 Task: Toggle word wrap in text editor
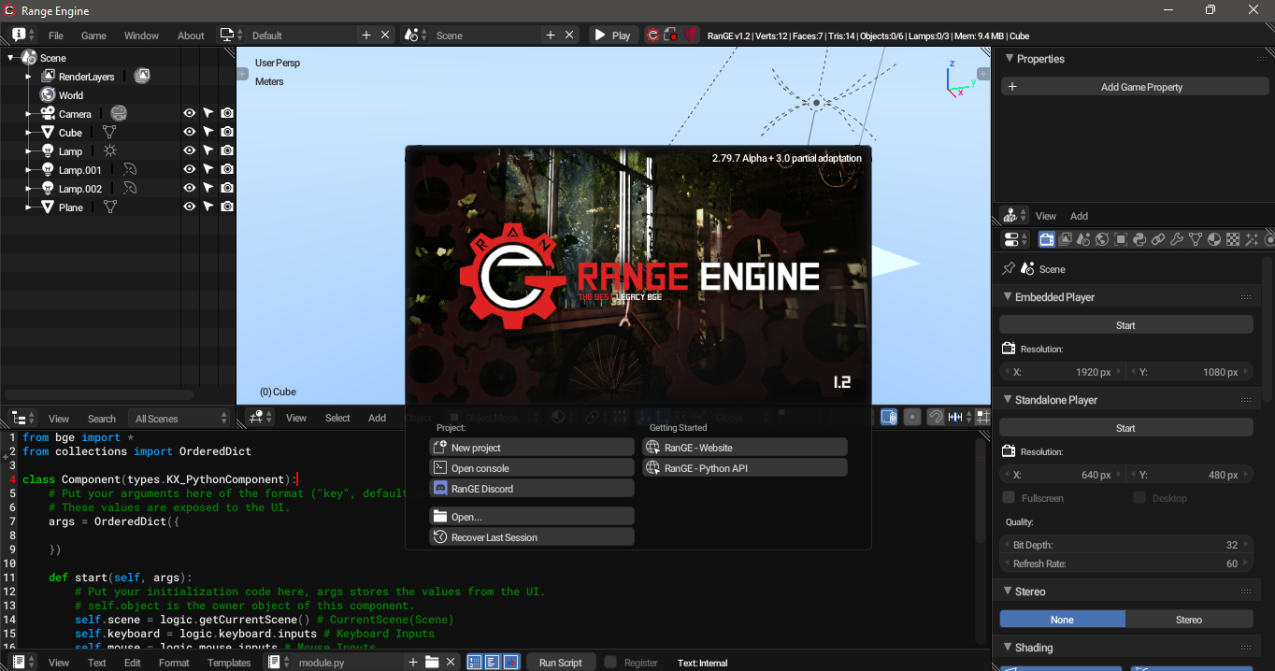click(493, 662)
